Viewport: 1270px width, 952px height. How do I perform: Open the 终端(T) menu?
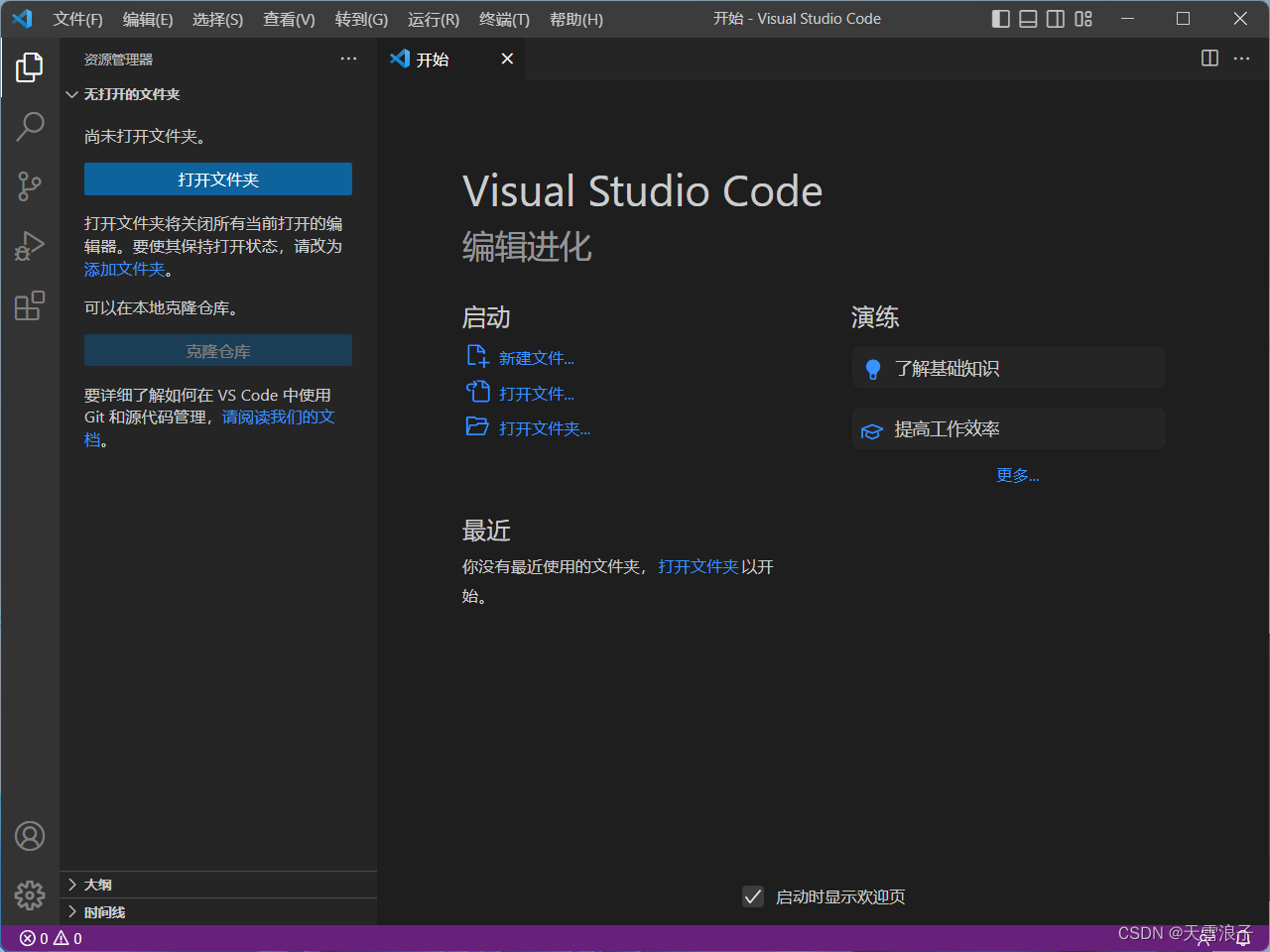[x=504, y=19]
